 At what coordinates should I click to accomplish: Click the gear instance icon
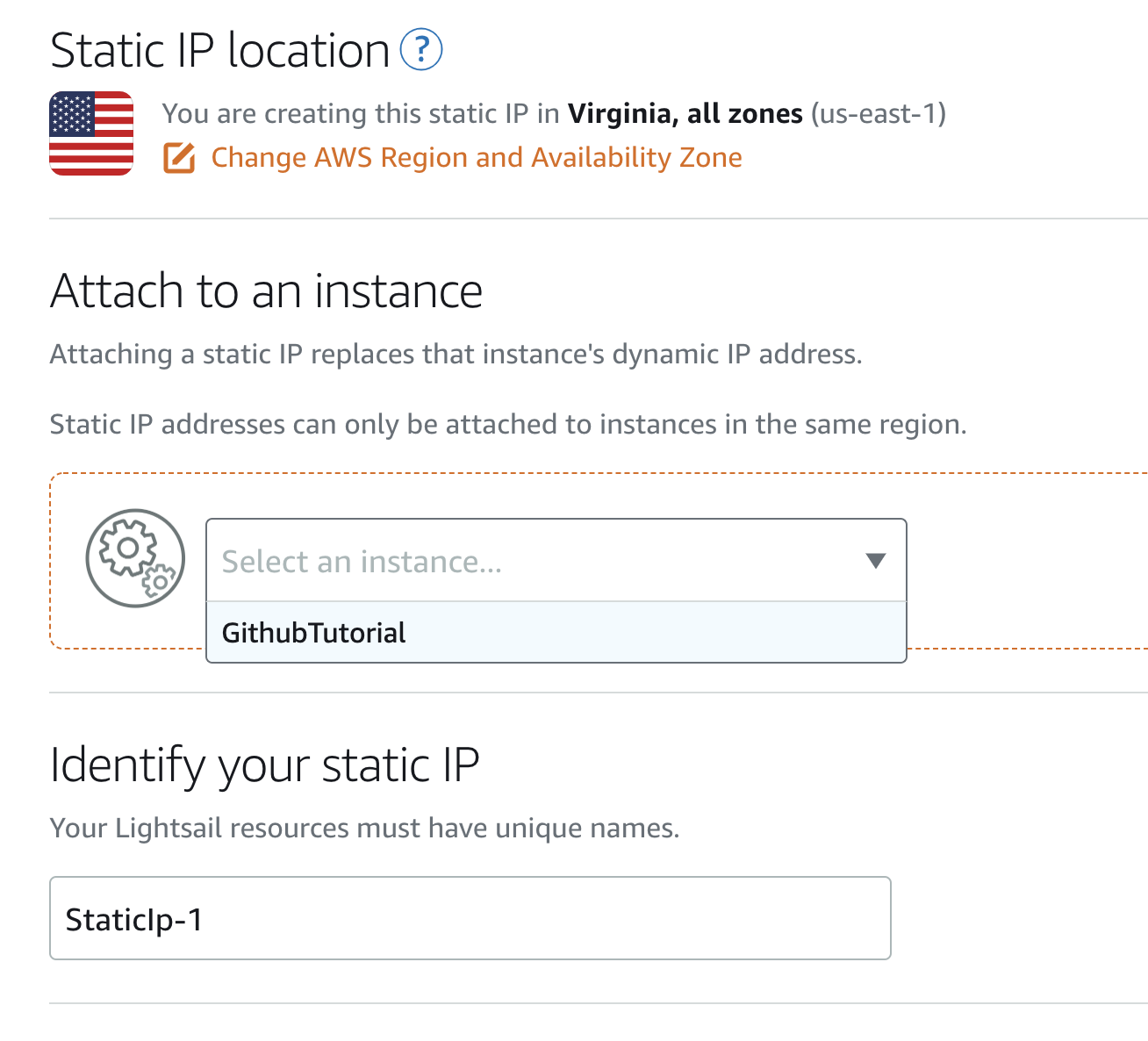pyautogui.click(x=135, y=558)
